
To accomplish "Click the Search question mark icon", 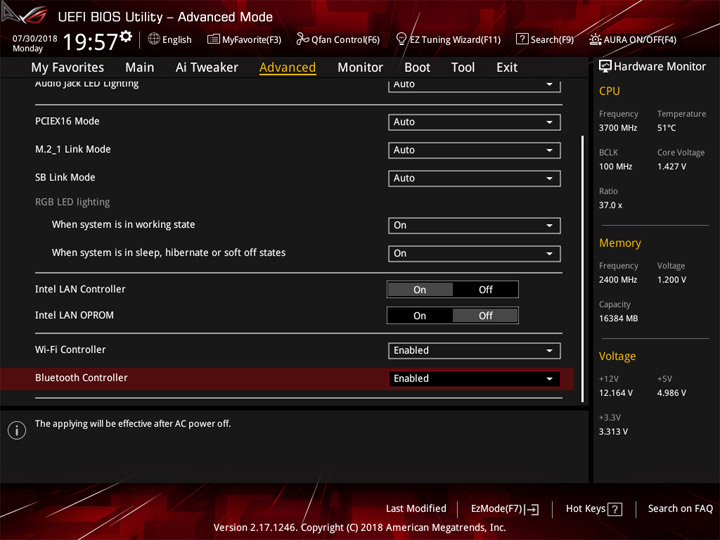I will pyautogui.click(x=522, y=39).
